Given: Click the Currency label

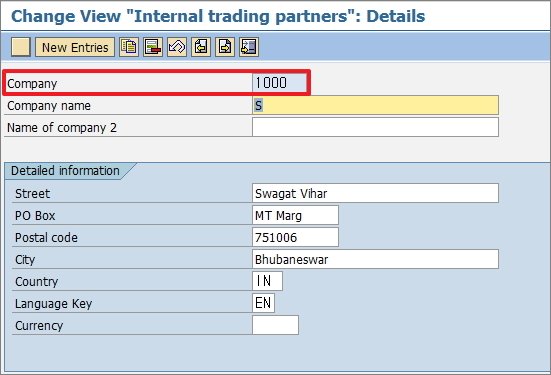Looking at the screenshot, I should (x=39, y=325).
